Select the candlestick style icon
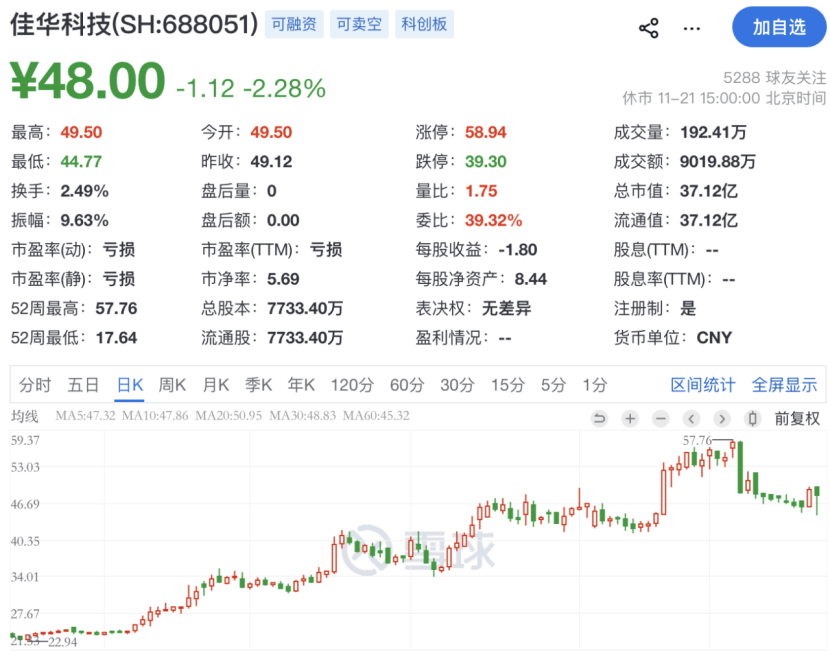The height and width of the screenshot is (651, 830). [752, 418]
